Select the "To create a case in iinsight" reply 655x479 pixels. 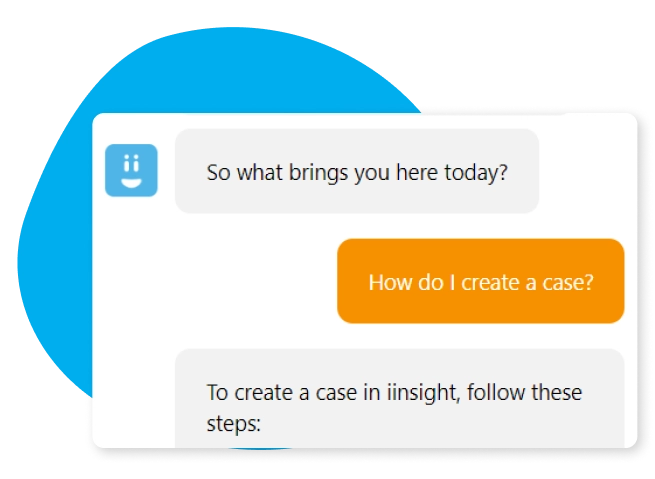(399, 398)
